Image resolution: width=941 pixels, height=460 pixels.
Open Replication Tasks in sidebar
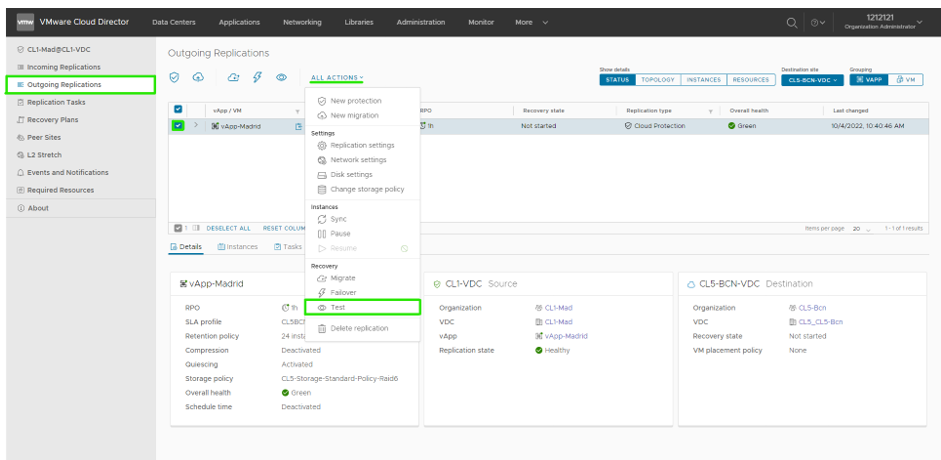[x=56, y=102]
